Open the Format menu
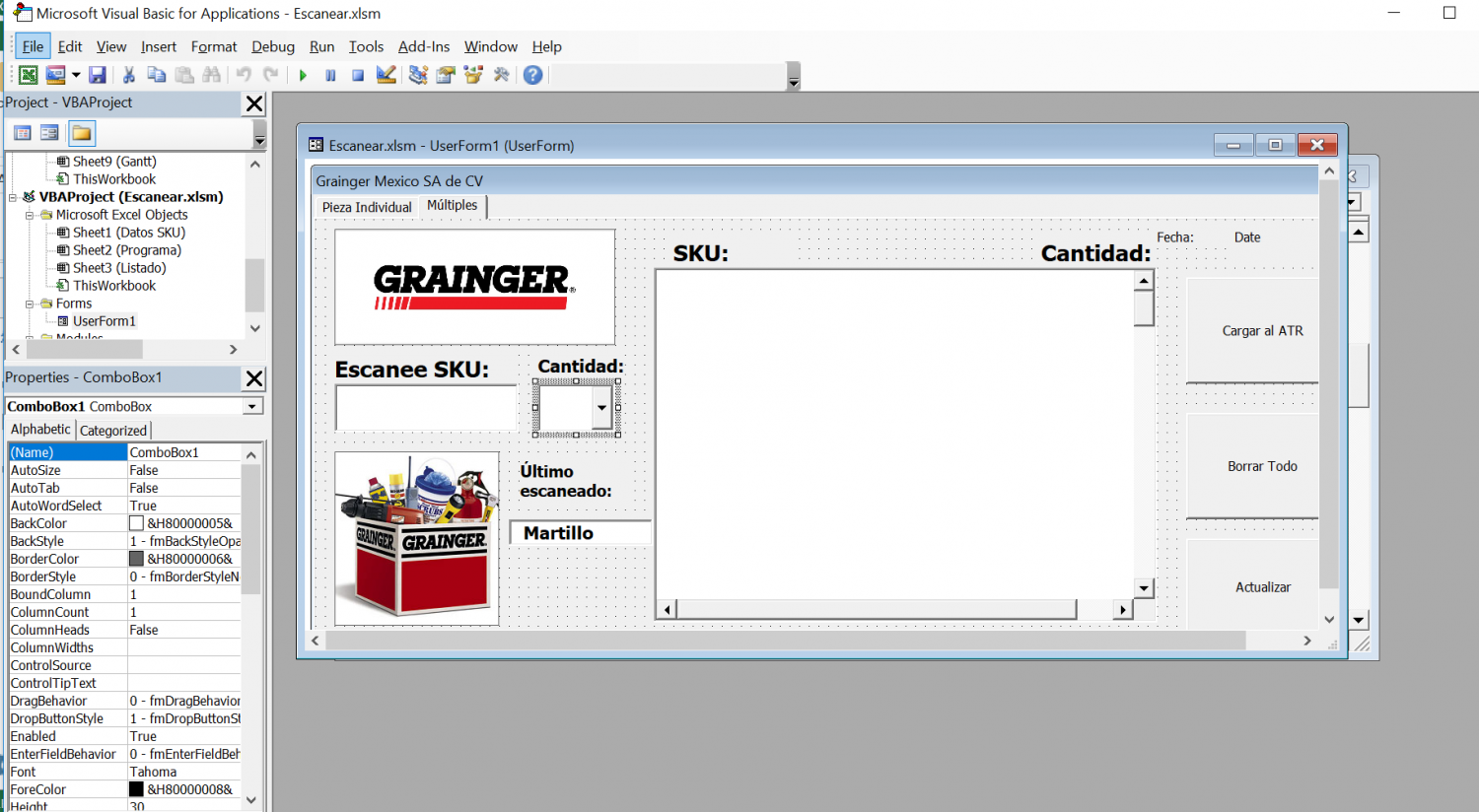The height and width of the screenshot is (812, 1479). [214, 46]
